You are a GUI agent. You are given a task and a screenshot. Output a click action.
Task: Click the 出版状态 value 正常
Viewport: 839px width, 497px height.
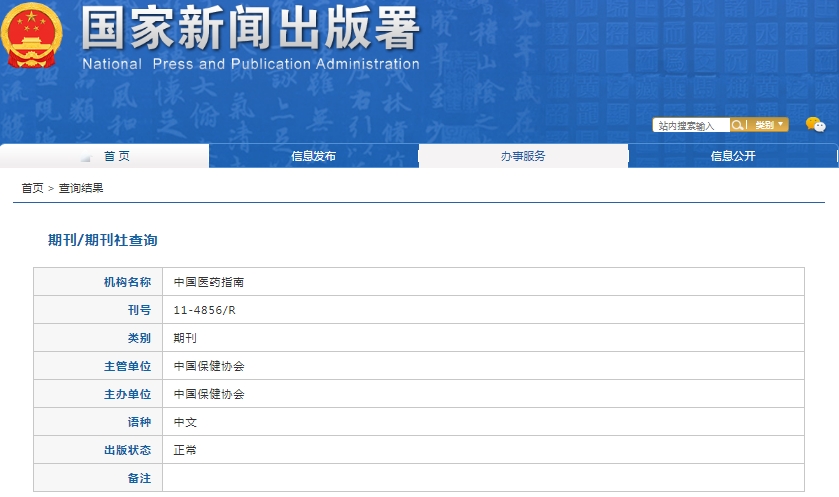(x=185, y=450)
